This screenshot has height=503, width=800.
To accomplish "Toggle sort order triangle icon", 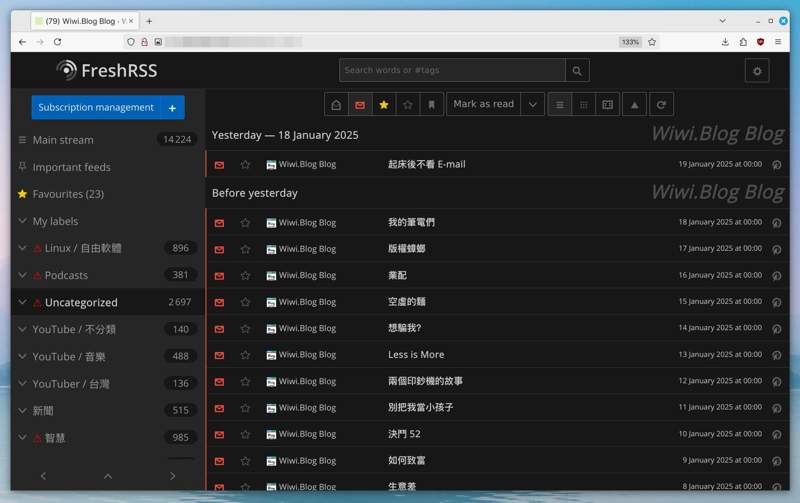I will (634, 105).
